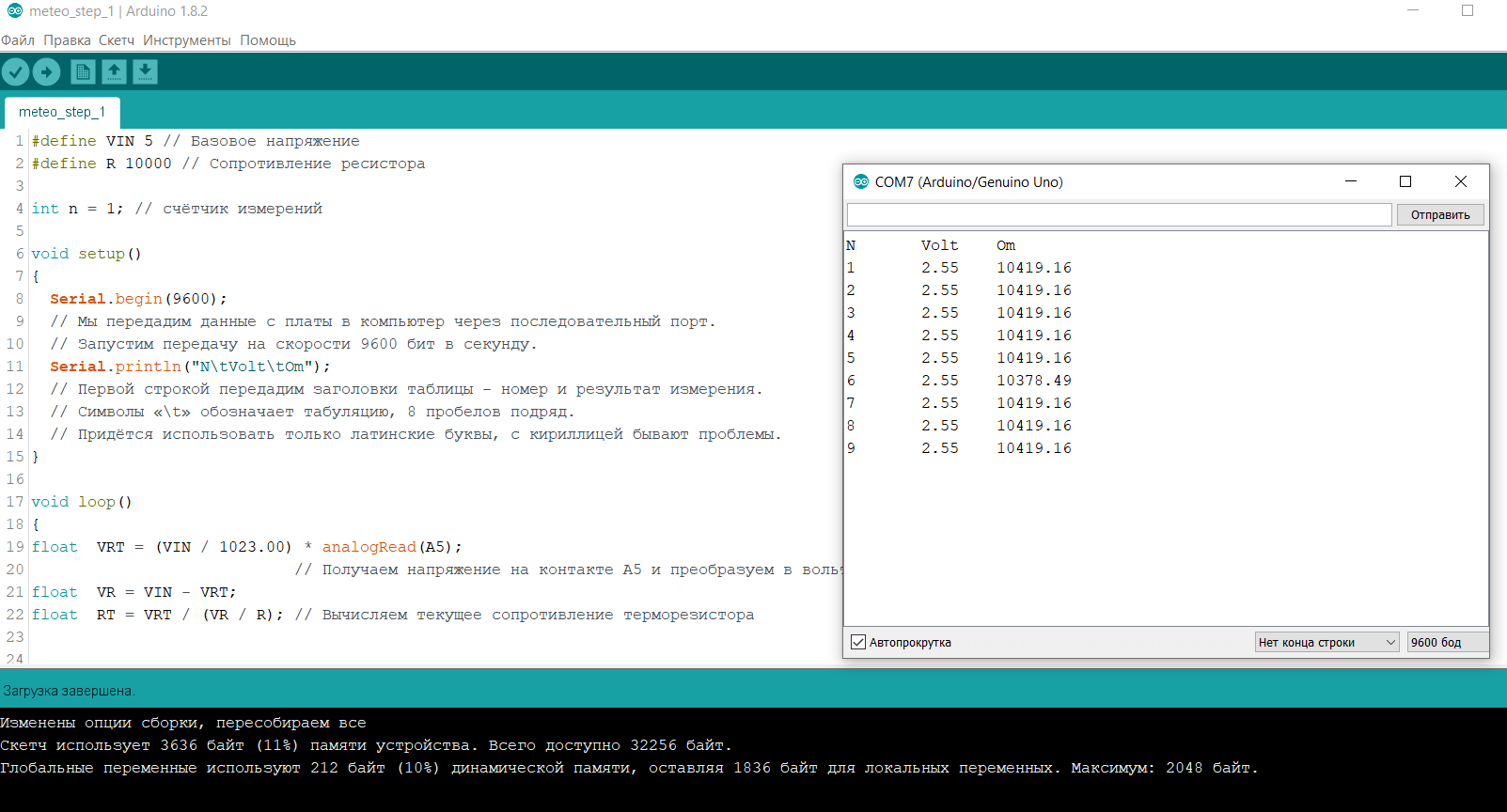Click the Verify sketch checkmark icon

[16, 71]
